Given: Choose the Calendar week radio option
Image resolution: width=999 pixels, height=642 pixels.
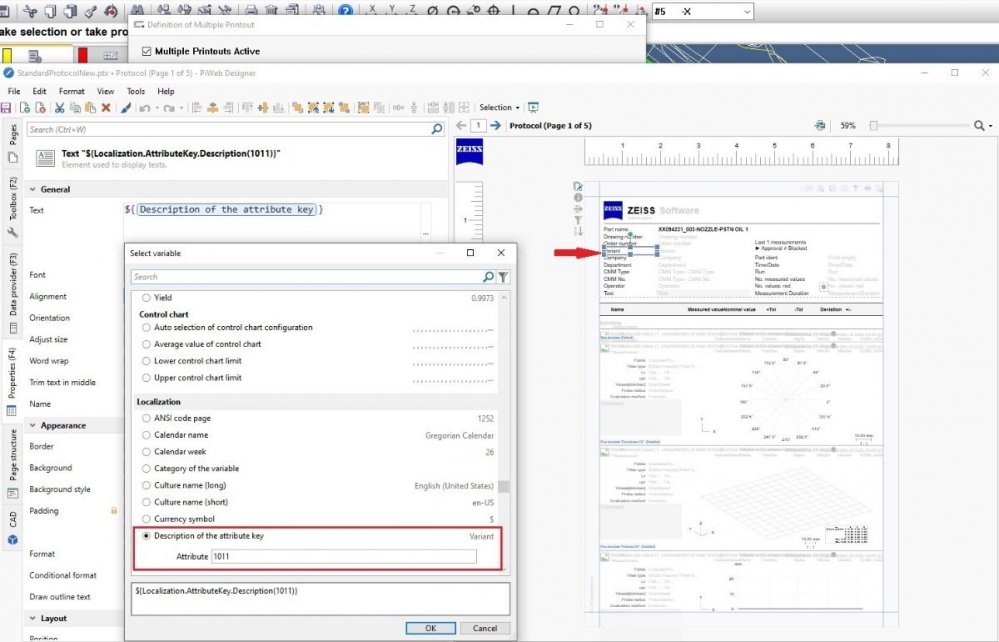Looking at the screenshot, I should tap(148, 452).
